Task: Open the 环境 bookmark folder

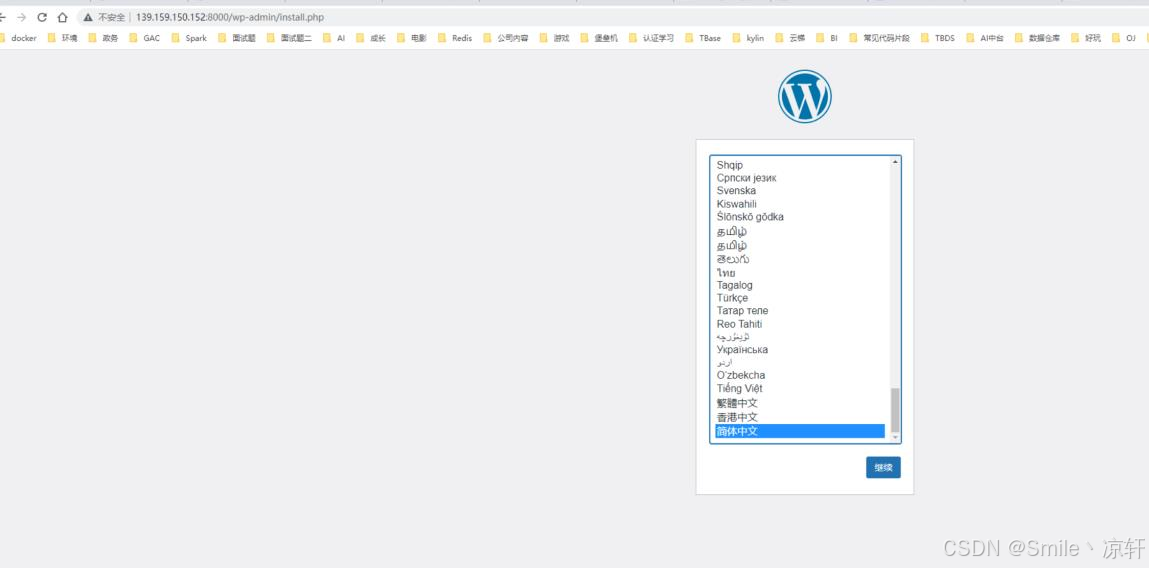Action: pos(63,38)
